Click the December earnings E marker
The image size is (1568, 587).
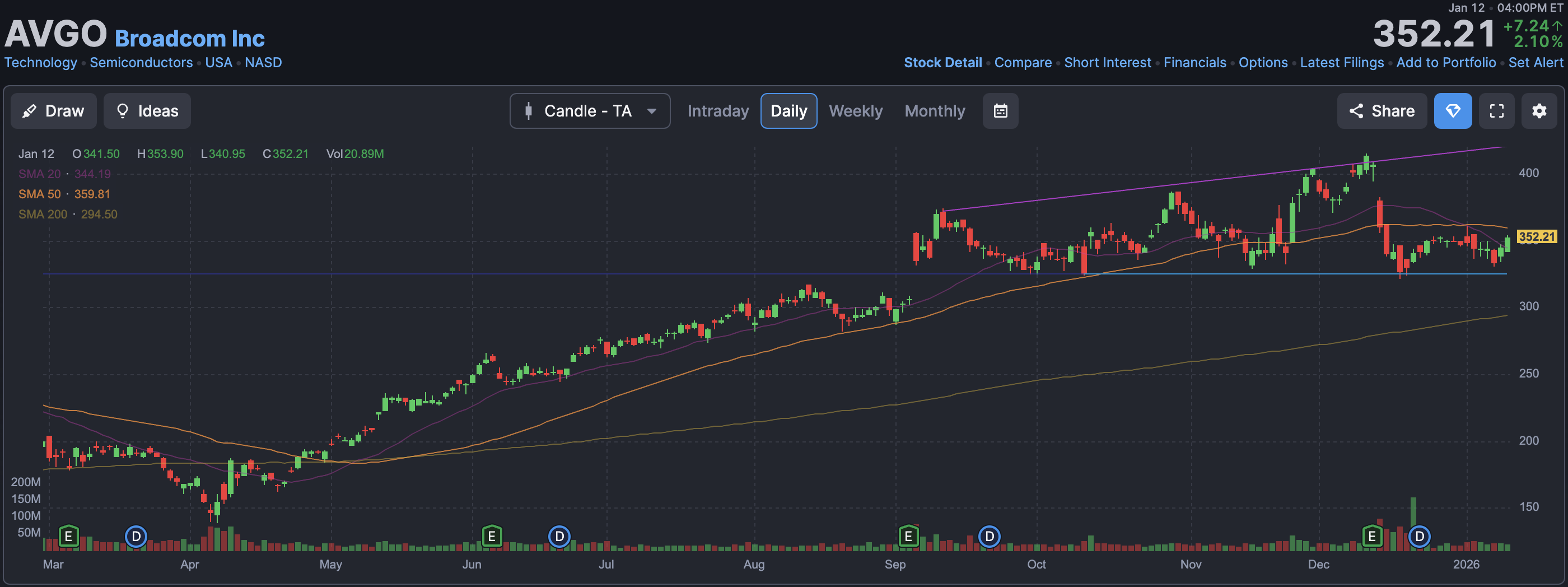pos(1372,537)
